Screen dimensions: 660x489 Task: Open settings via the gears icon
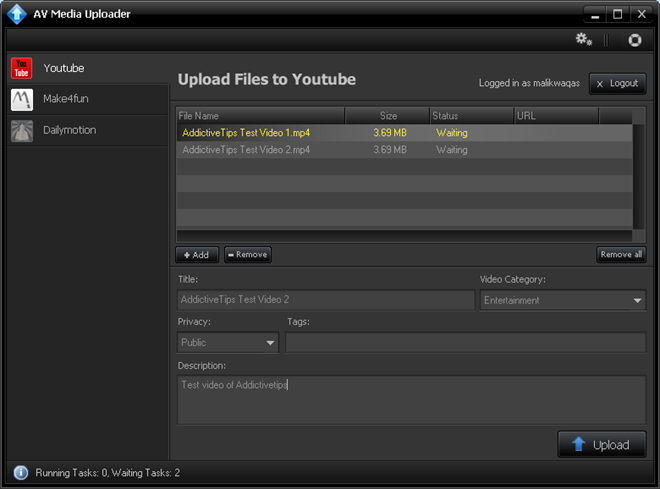[x=584, y=39]
